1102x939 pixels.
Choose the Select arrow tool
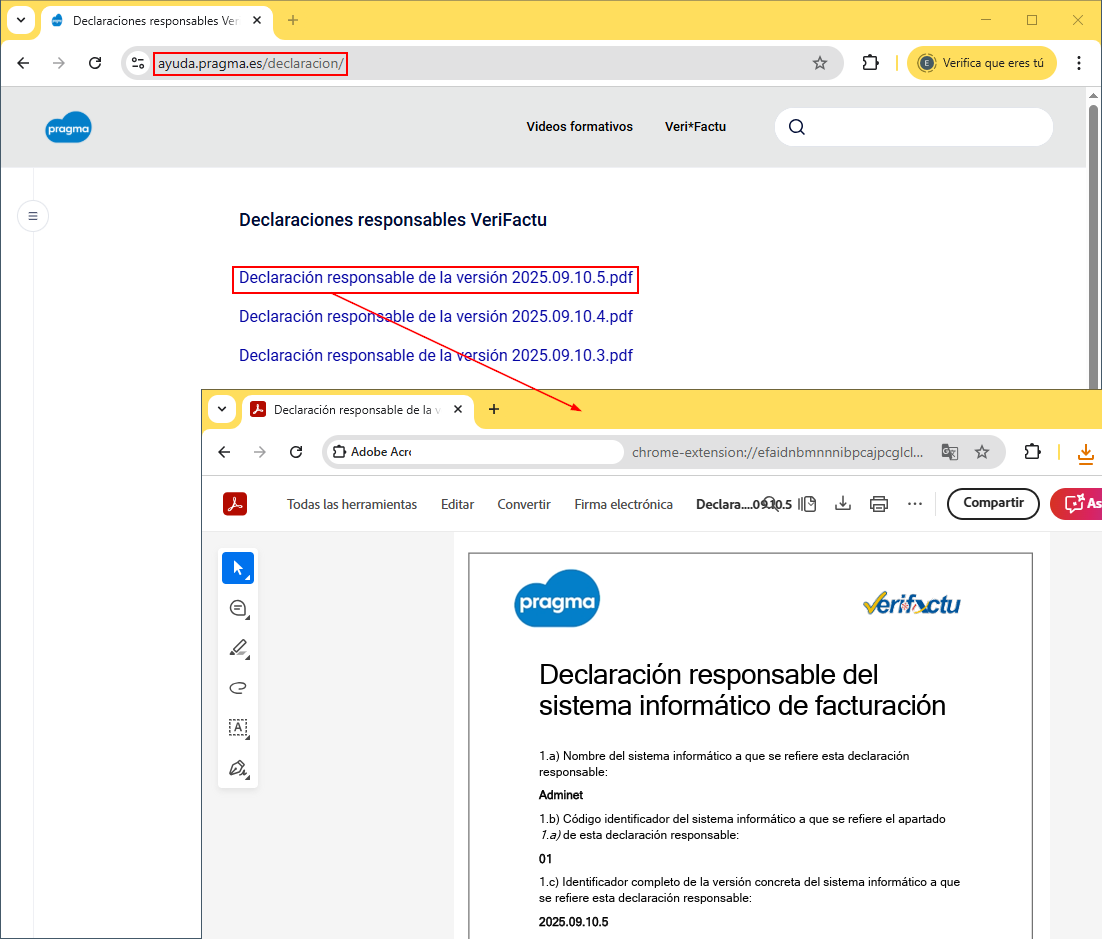pyautogui.click(x=238, y=568)
